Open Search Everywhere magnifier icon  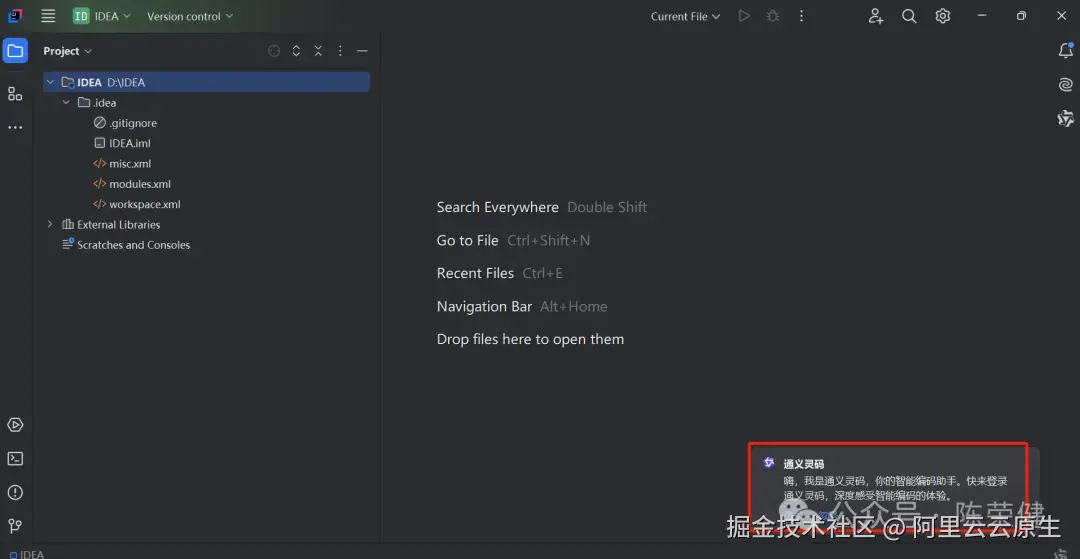(909, 16)
